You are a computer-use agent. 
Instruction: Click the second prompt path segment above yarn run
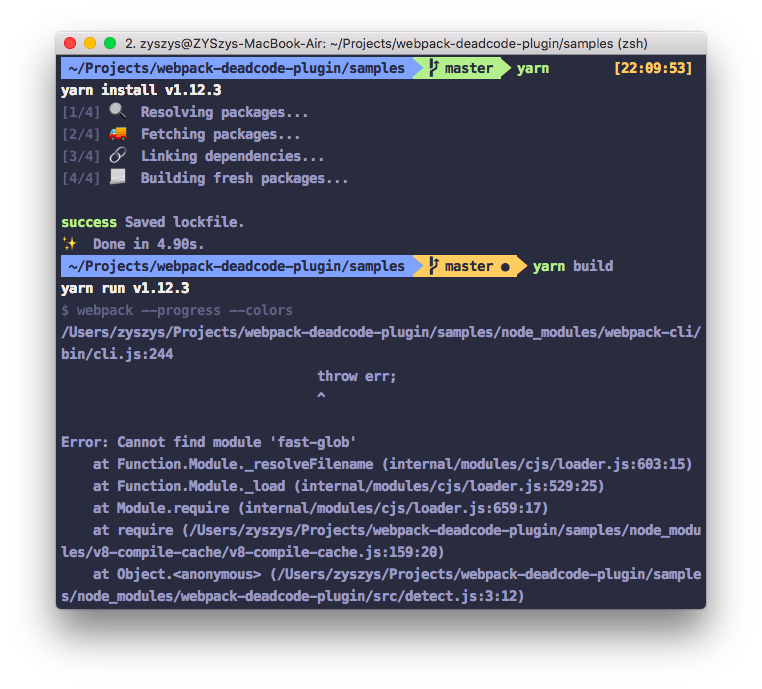[237, 266]
